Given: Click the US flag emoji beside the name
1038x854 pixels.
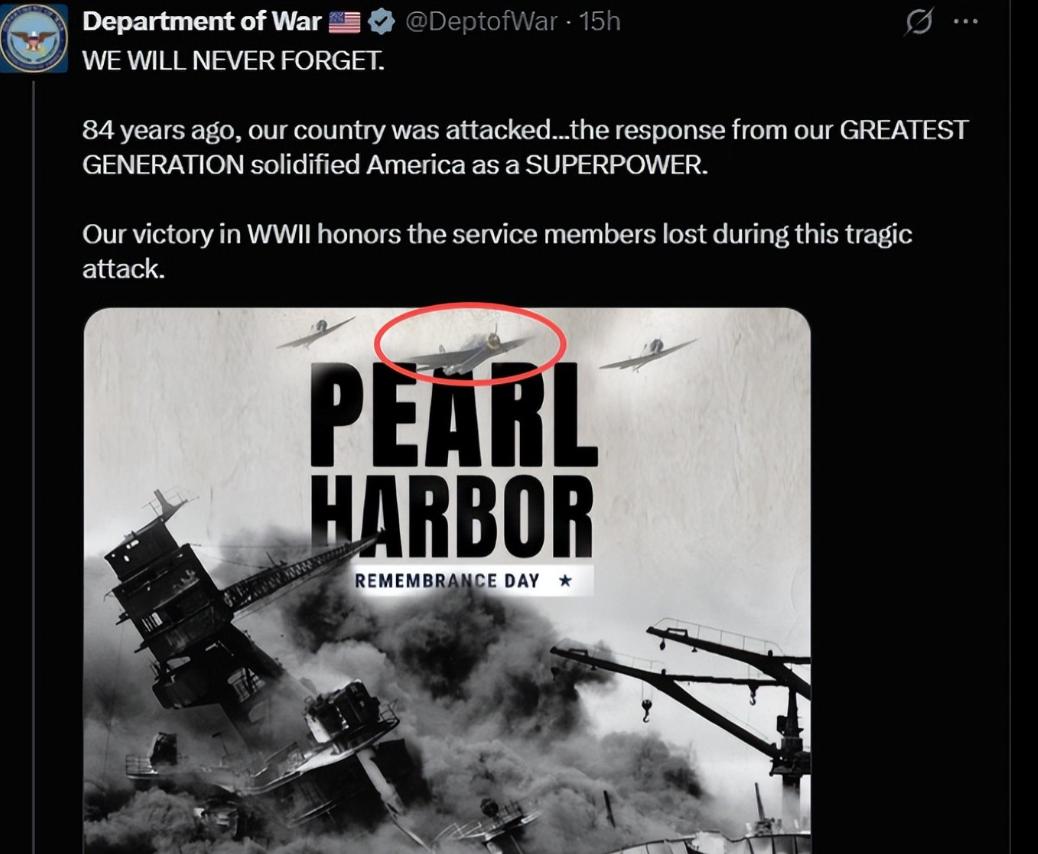Looking at the screenshot, I should (345, 22).
